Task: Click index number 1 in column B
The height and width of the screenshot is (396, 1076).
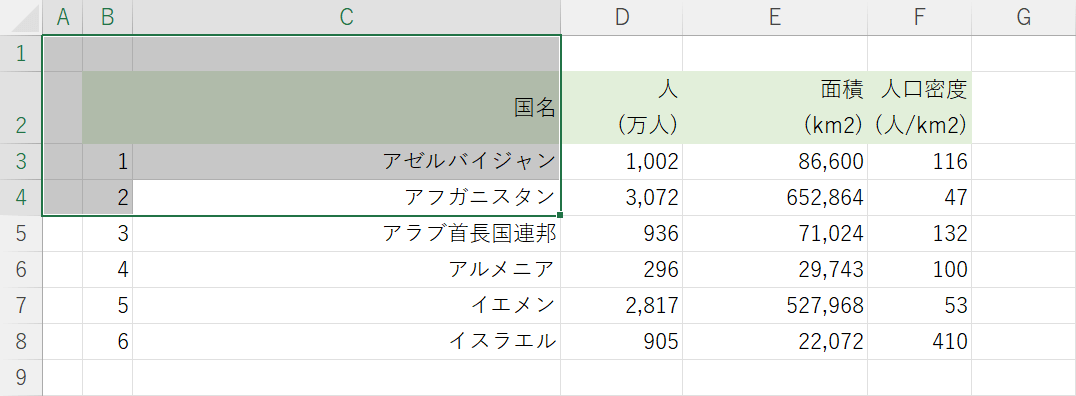Action: click(107, 161)
